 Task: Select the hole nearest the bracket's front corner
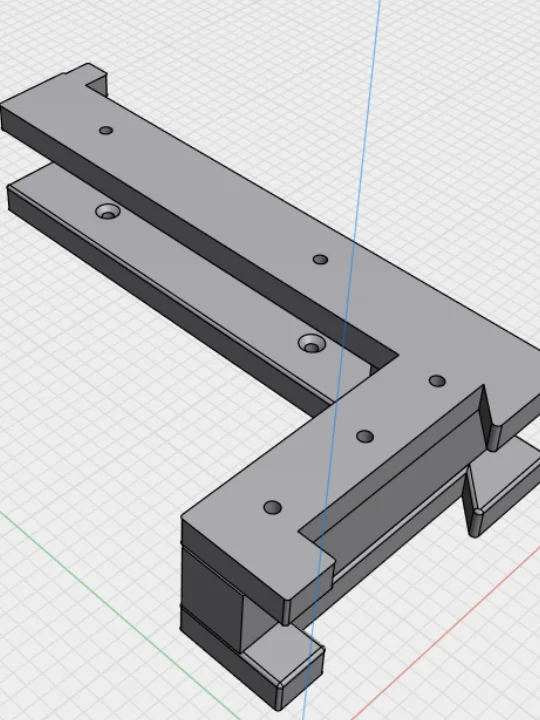pos(273,507)
